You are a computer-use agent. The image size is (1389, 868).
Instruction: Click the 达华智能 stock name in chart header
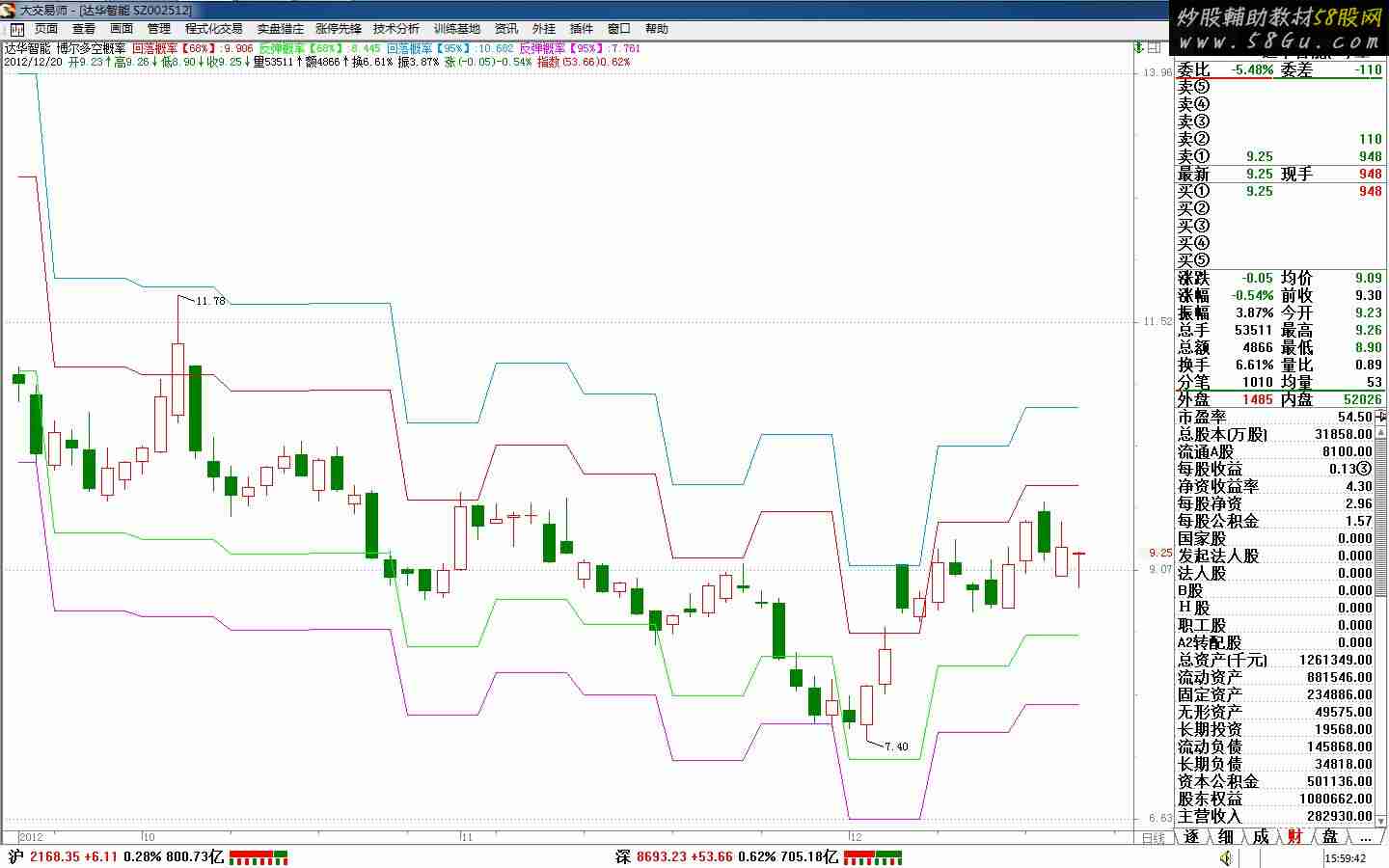(27, 48)
